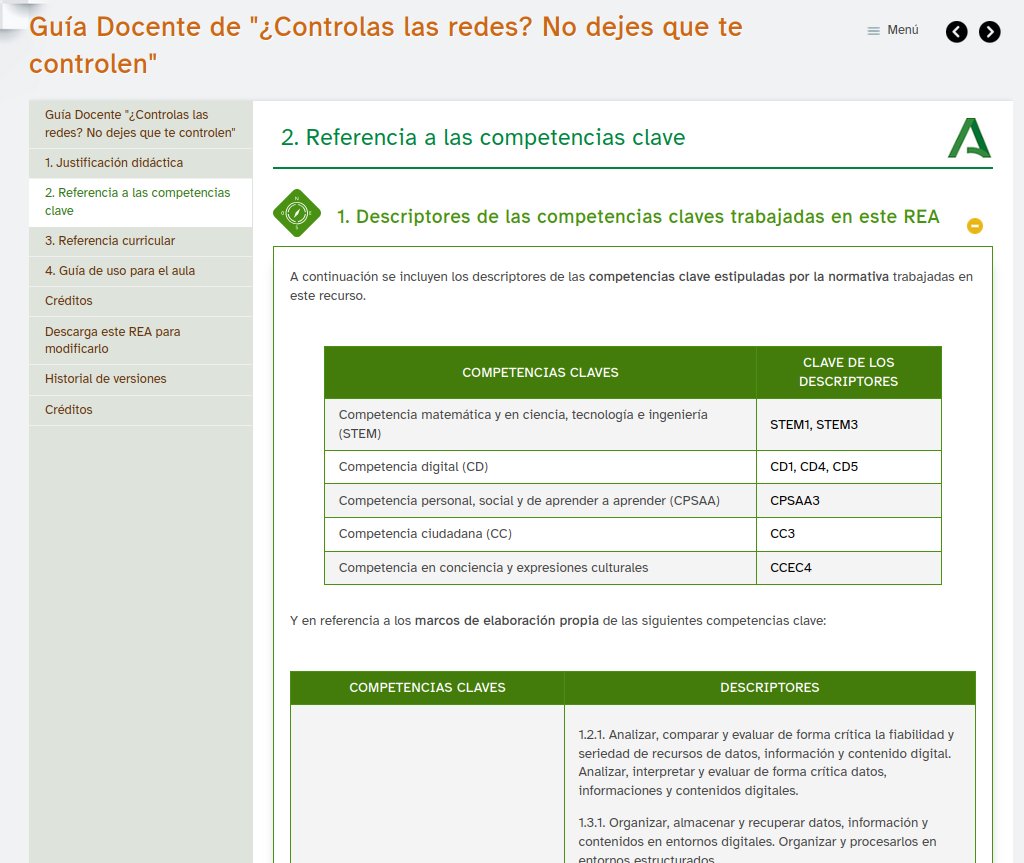Open the Menú hamburger toggle
The height and width of the screenshot is (863, 1024).
click(892, 30)
